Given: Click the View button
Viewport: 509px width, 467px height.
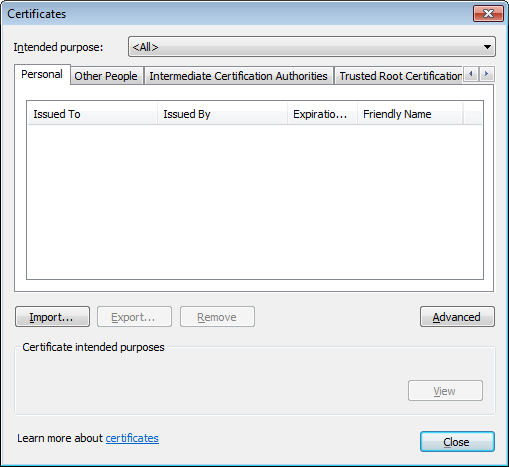Looking at the screenshot, I should [x=445, y=391].
